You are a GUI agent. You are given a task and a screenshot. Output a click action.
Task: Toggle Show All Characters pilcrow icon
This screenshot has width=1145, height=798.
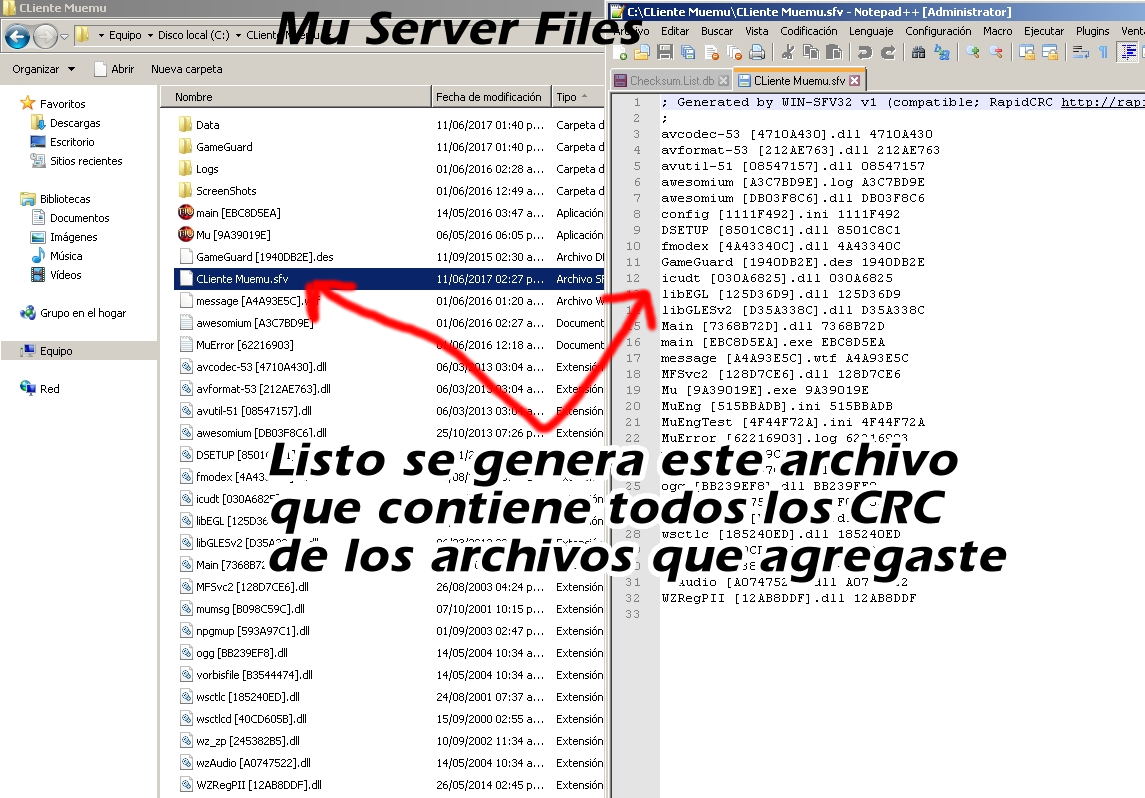pyautogui.click(x=1103, y=52)
